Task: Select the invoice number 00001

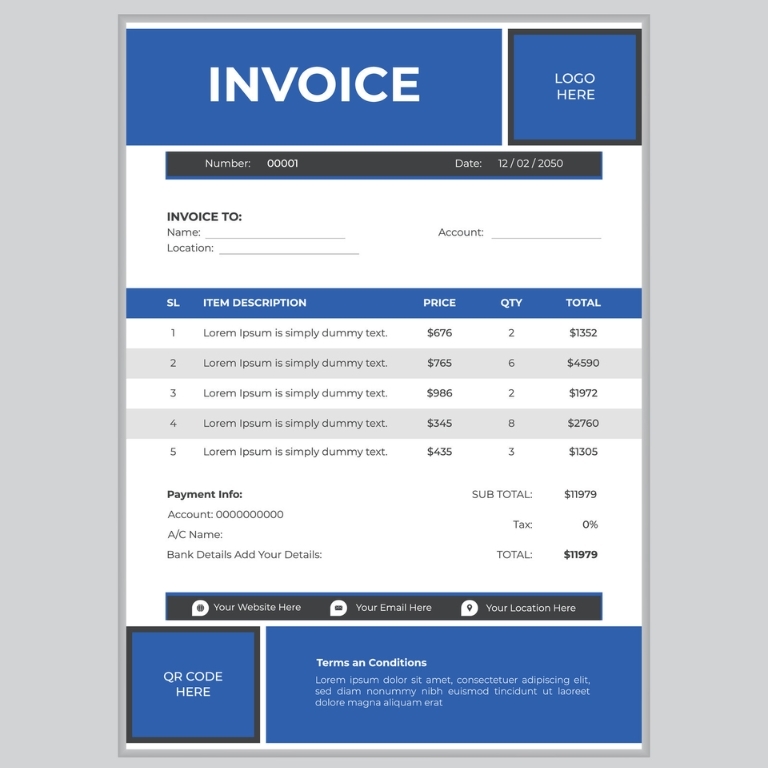Action: 282,164
